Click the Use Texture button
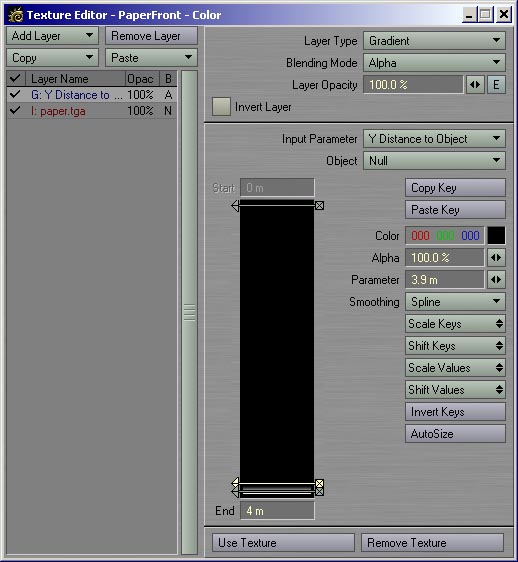 pos(283,543)
